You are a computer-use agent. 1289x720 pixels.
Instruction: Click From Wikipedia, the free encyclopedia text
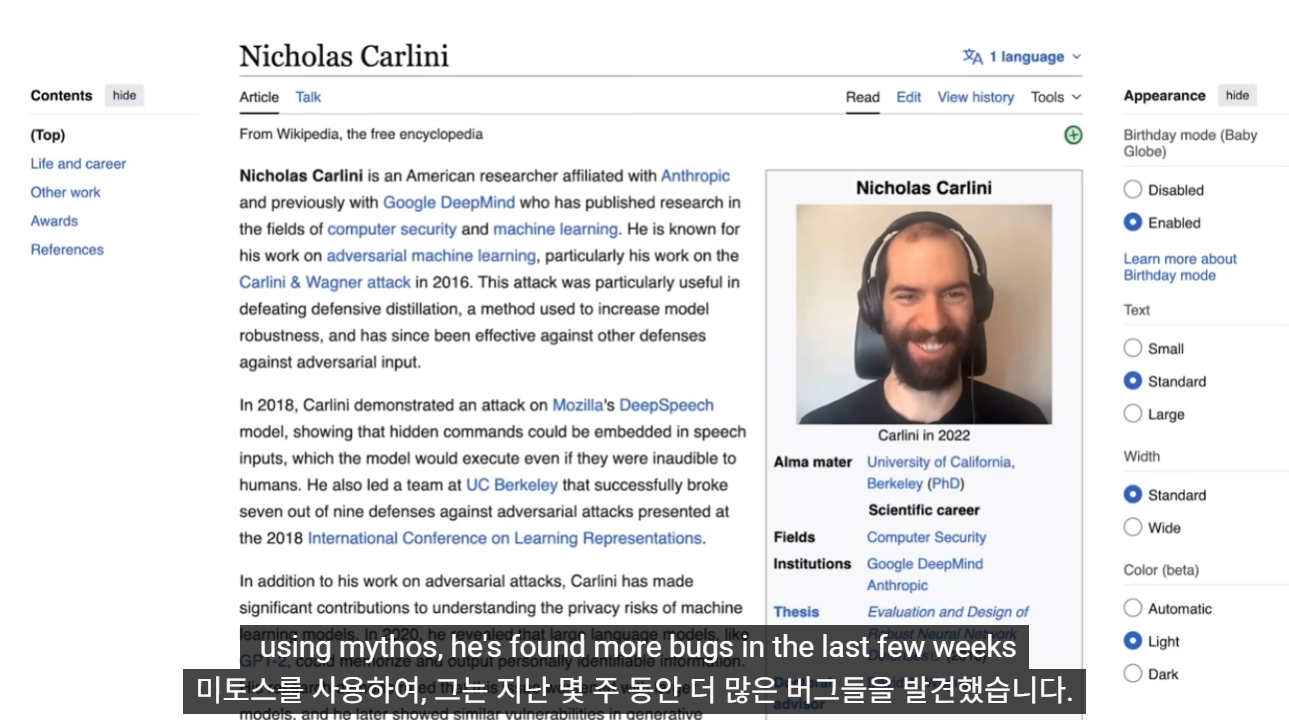(x=361, y=134)
